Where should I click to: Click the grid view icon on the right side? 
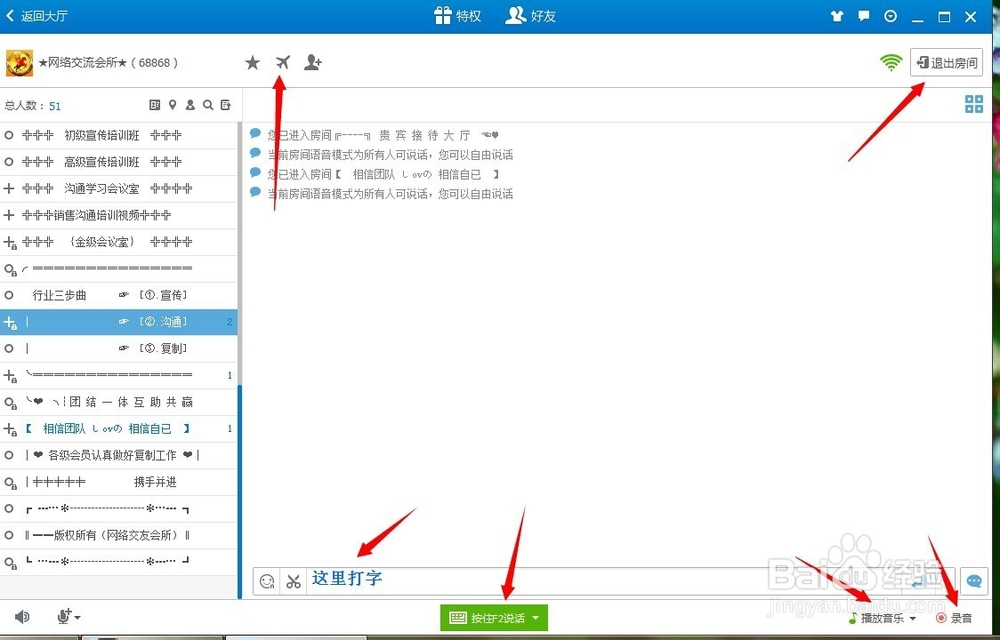[x=973, y=104]
